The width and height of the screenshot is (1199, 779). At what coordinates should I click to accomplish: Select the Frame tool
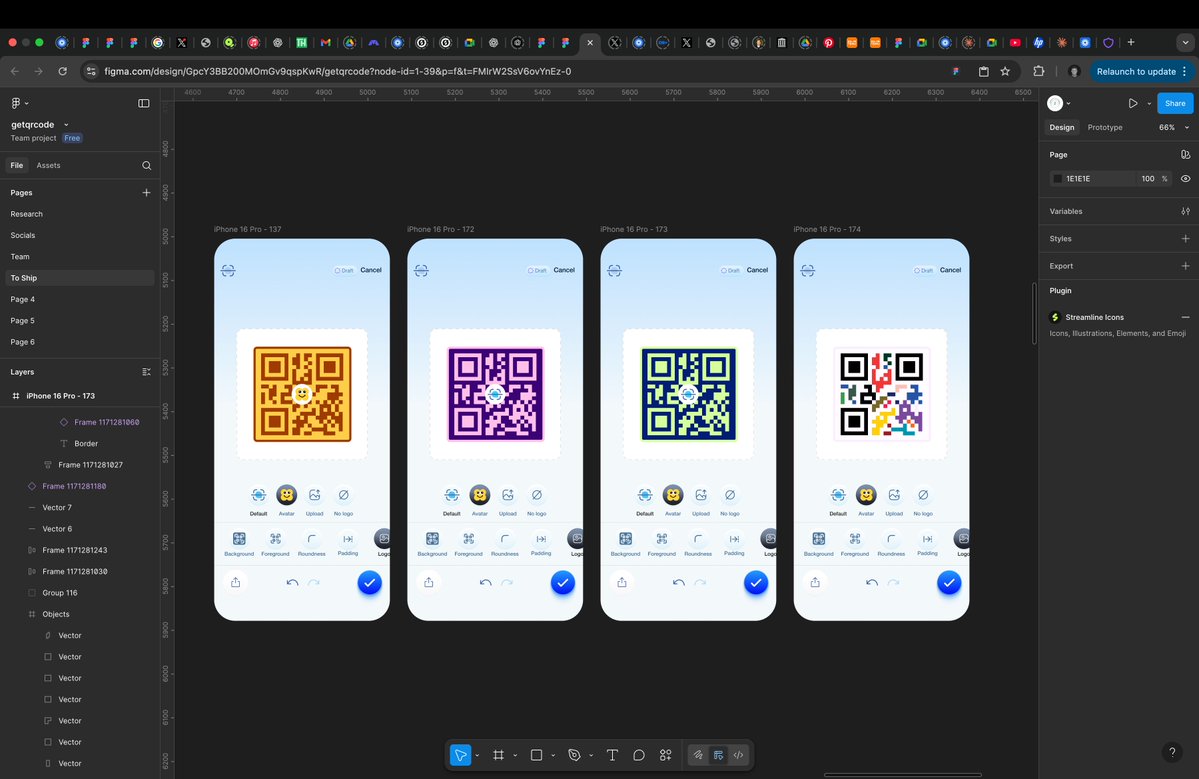coord(499,755)
